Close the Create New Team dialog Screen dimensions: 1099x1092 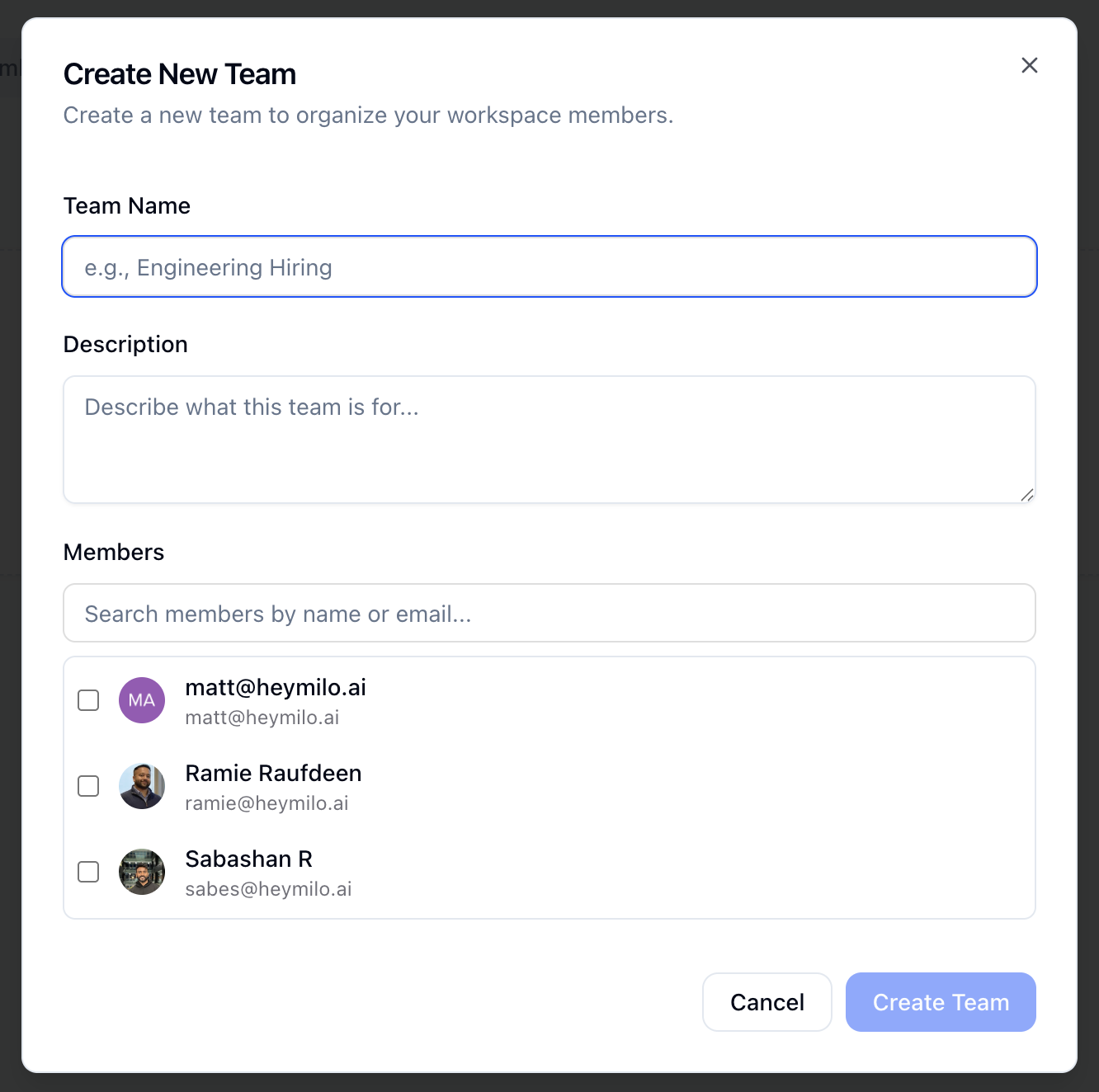coord(1029,65)
